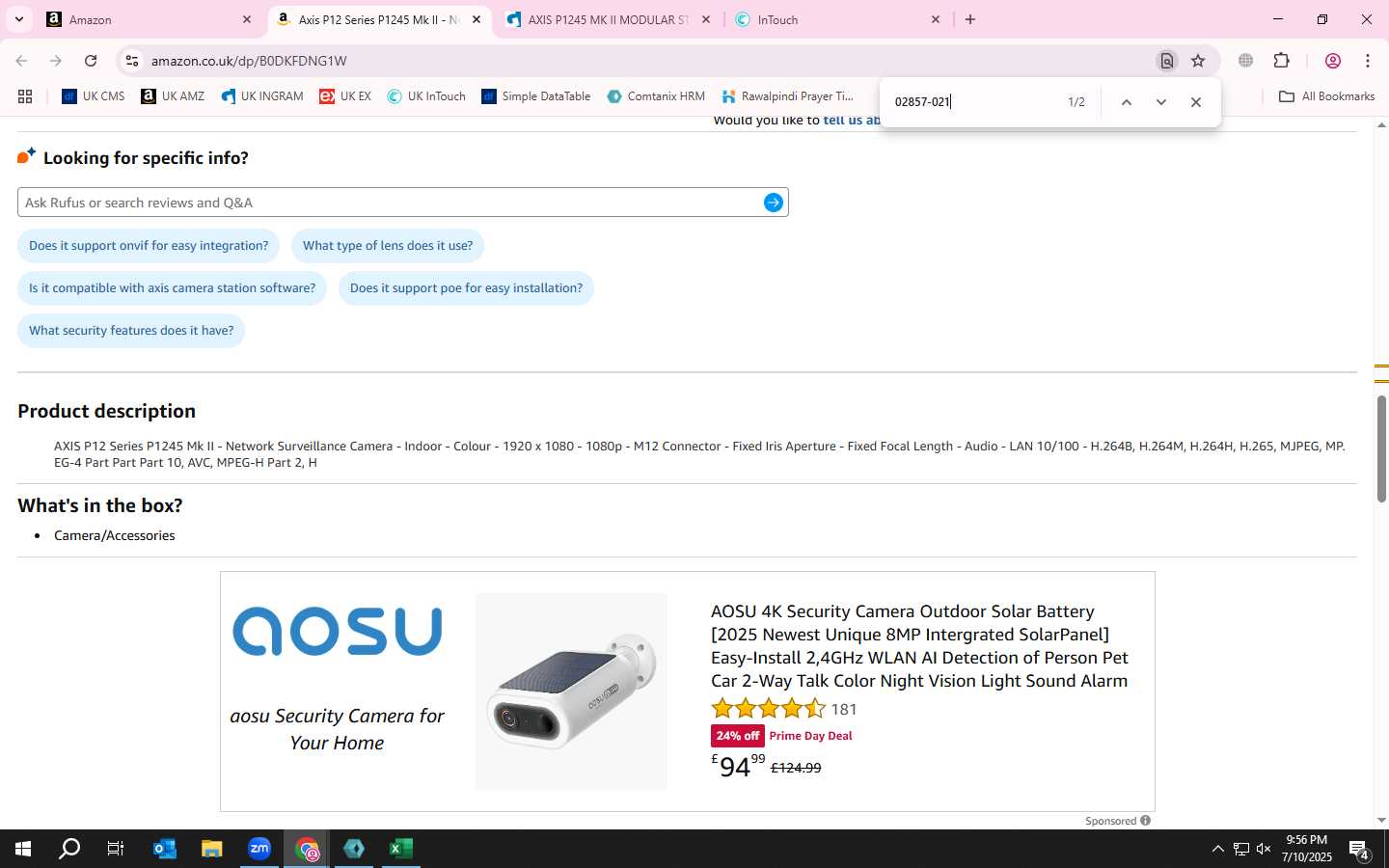Switch to the AXIS P1245 MK II MODULAR tab

608,19
